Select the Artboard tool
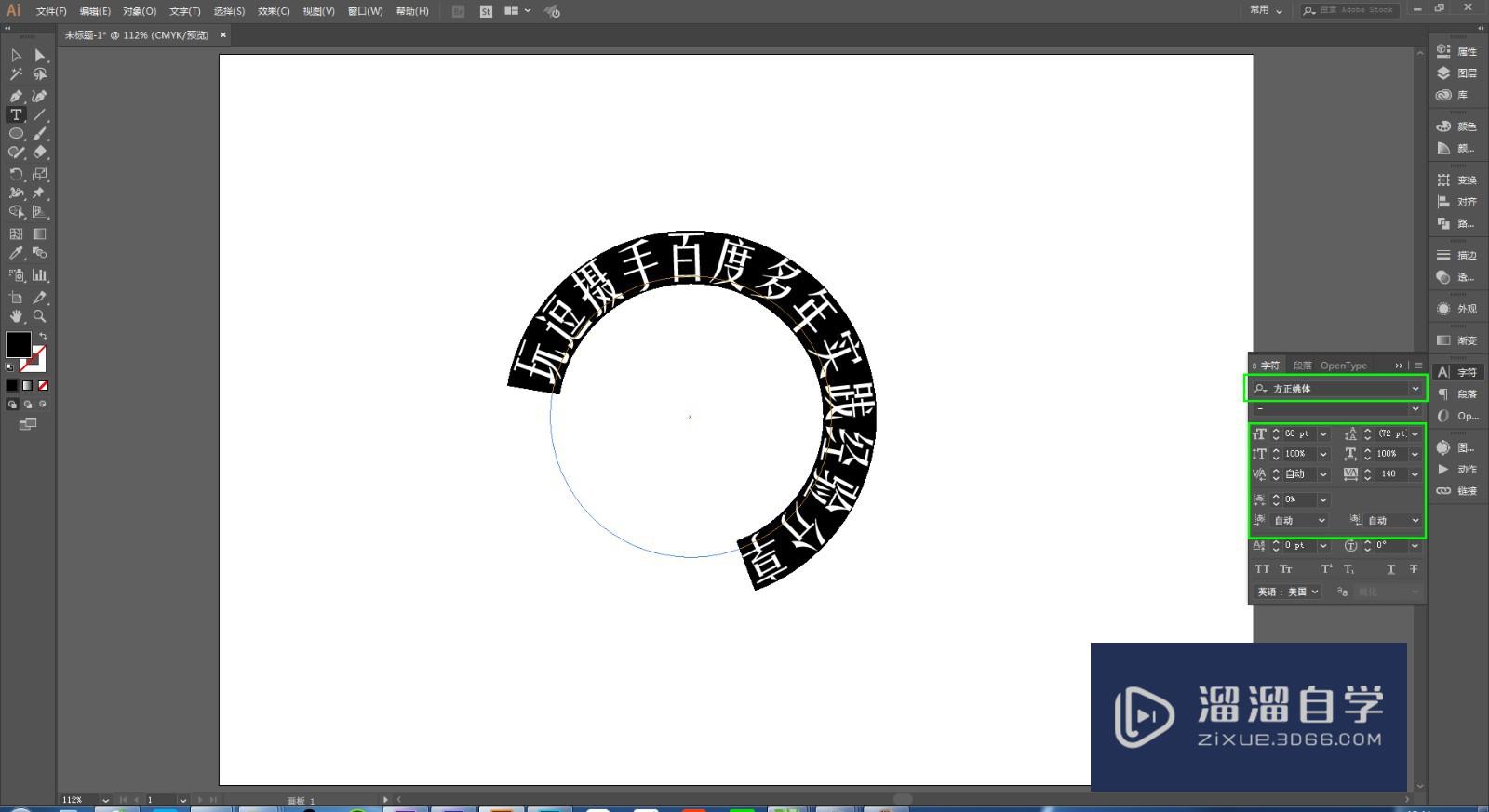Image resolution: width=1489 pixels, height=812 pixels. (x=16, y=298)
